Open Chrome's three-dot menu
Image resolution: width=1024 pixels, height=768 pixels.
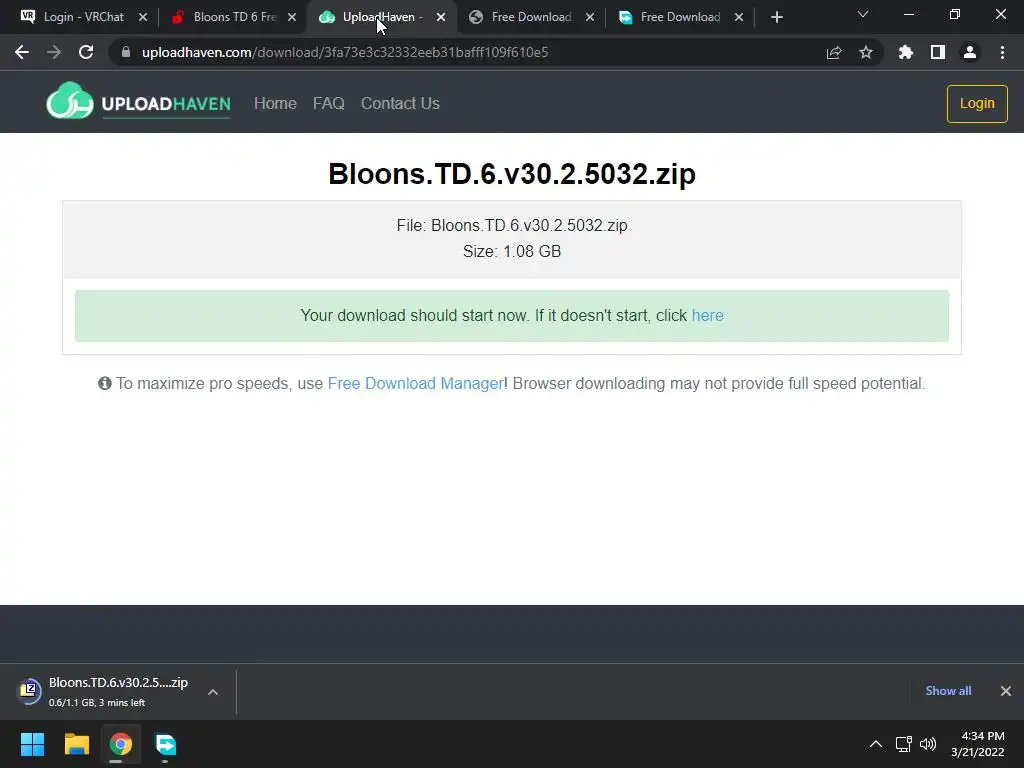[x=1002, y=52]
